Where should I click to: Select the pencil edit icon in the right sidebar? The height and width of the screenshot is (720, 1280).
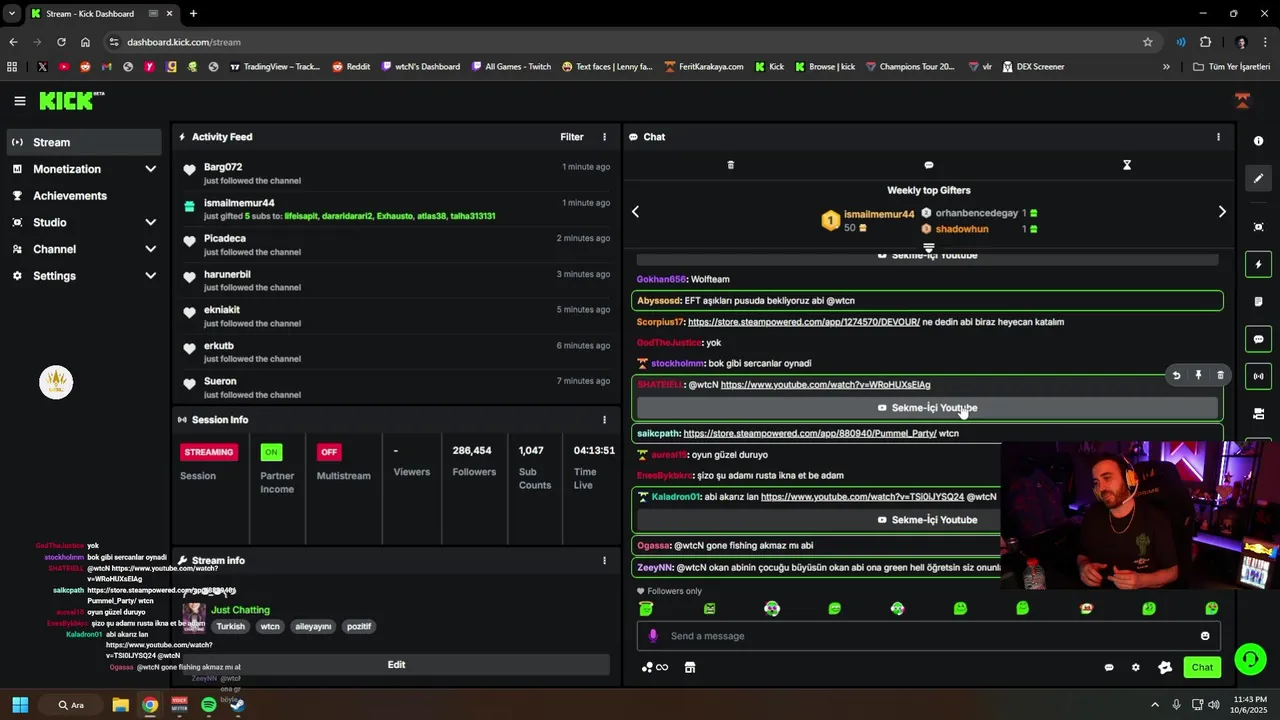[x=1258, y=178]
